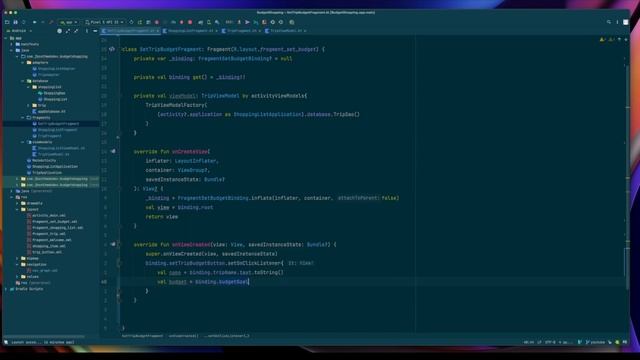Click the onViewCreated method name
This screenshot has width=640, height=360.
pyautogui.click(x=191, y=244)
